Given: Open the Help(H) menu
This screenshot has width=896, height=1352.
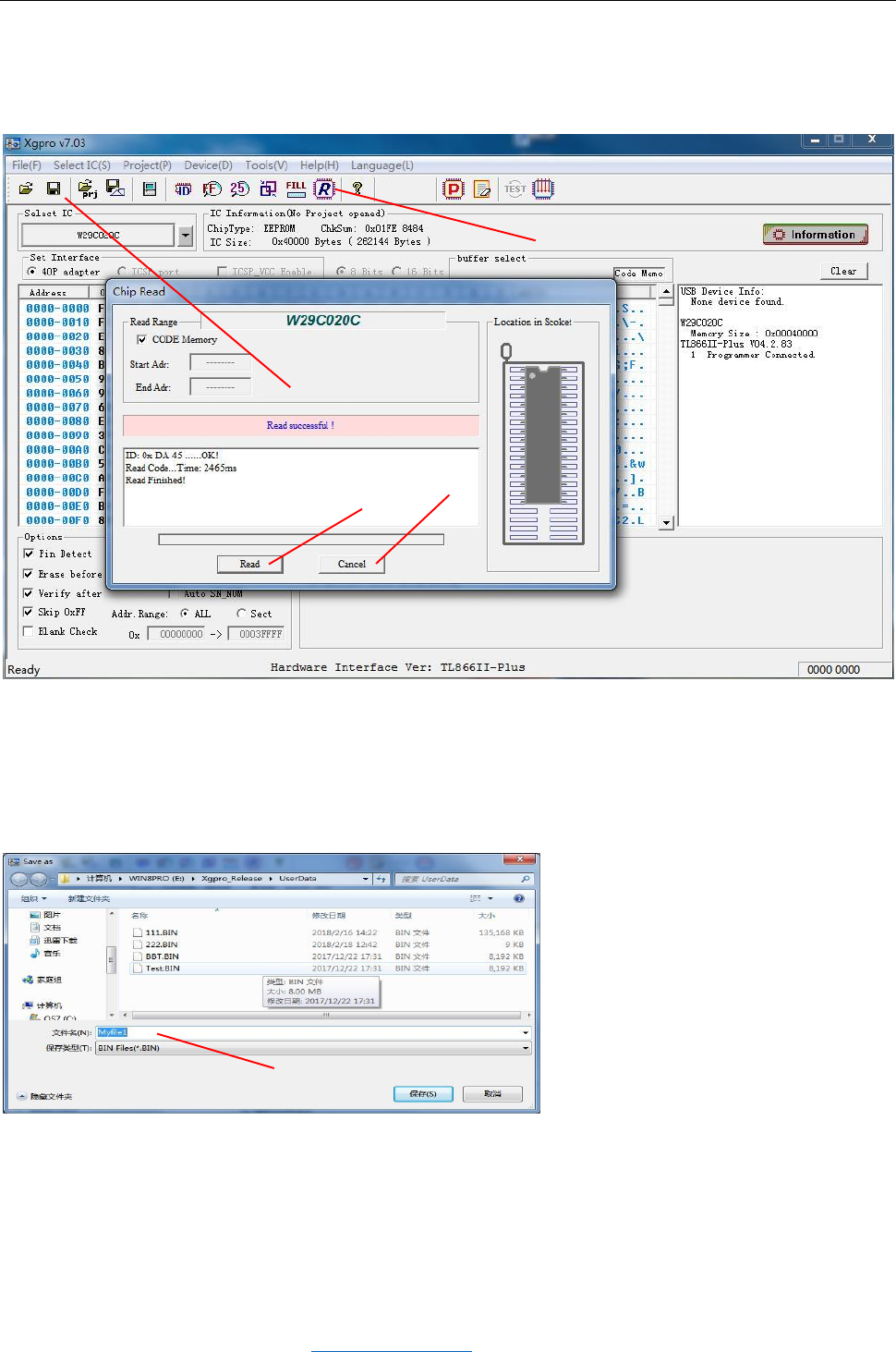Looking at the screenshot, I should pos(320,165).
